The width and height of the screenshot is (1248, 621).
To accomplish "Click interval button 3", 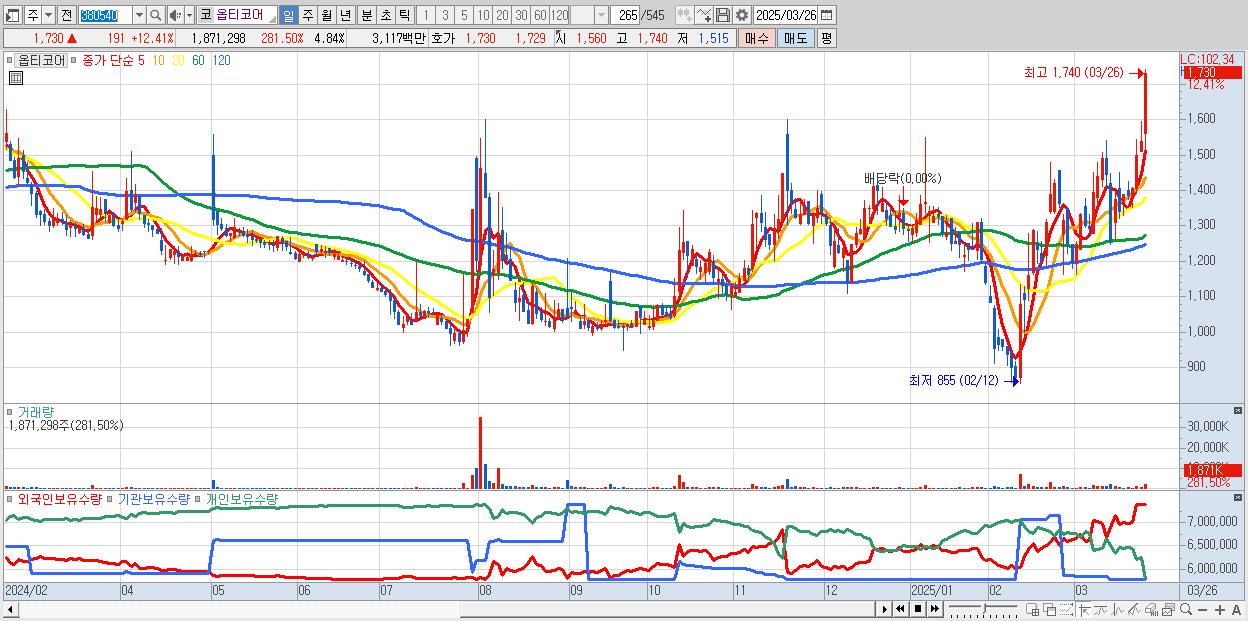I will click(445, 15).
